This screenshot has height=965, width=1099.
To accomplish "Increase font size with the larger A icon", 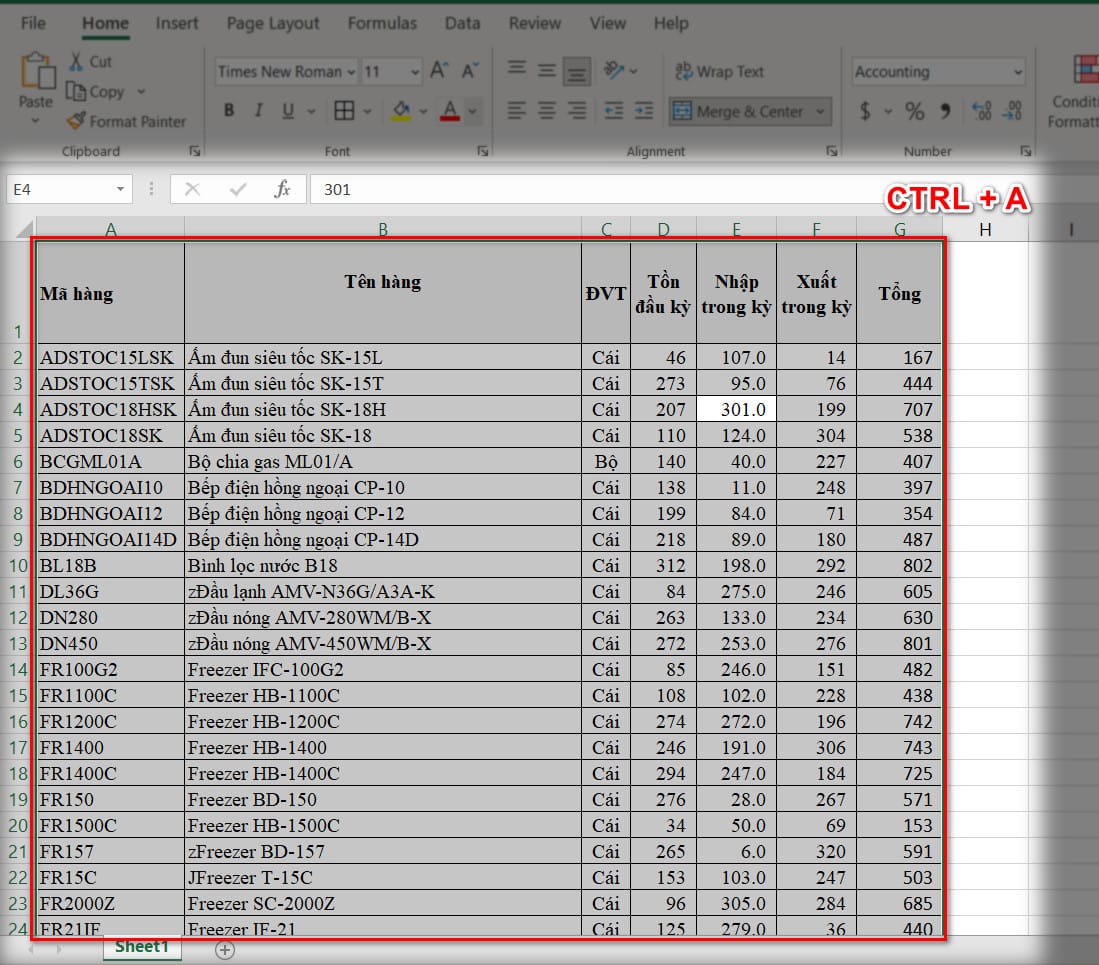I will click(x=439, y=70).
